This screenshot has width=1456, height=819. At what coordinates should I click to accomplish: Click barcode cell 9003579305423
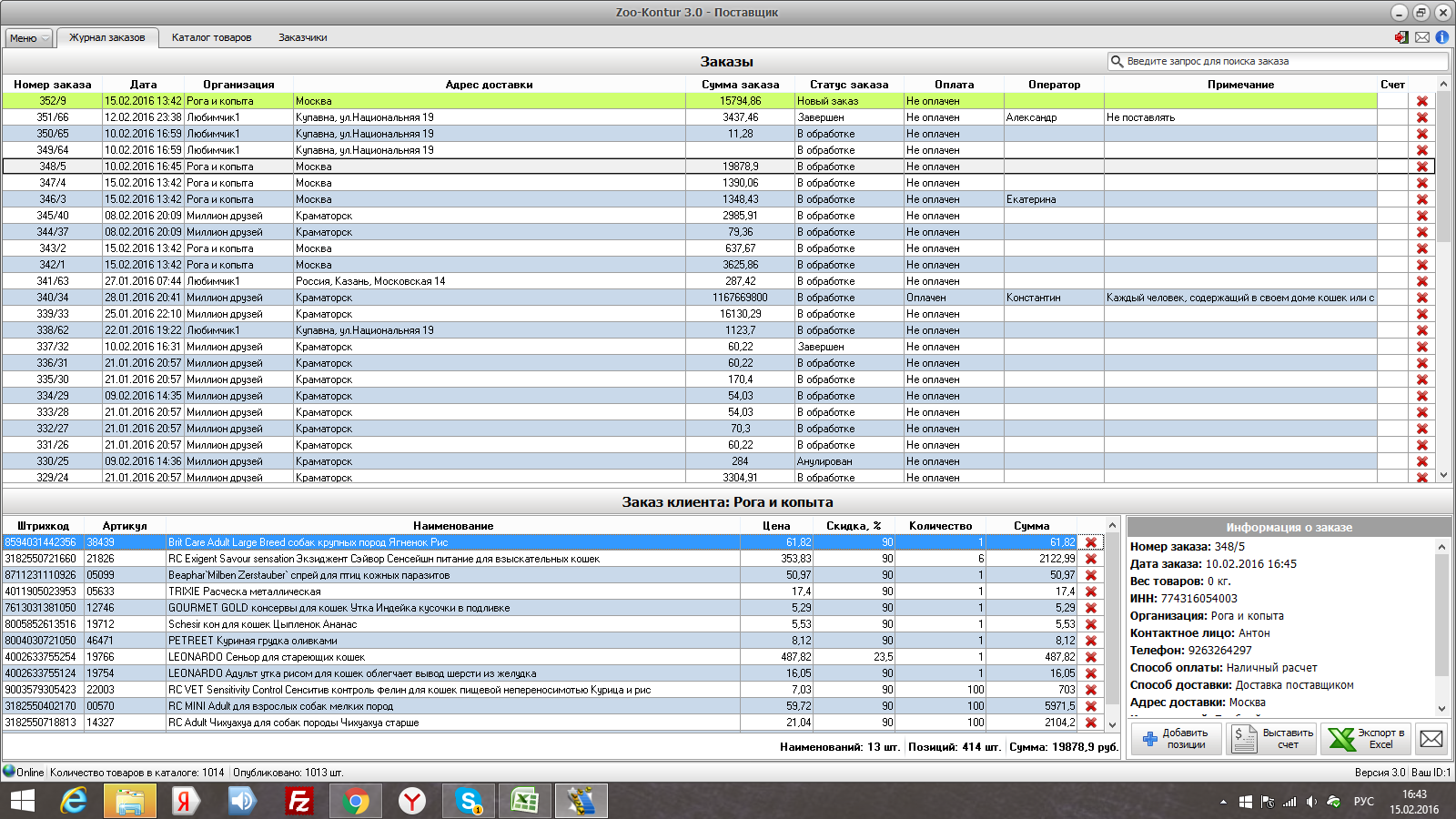click(x=43, y=690)
